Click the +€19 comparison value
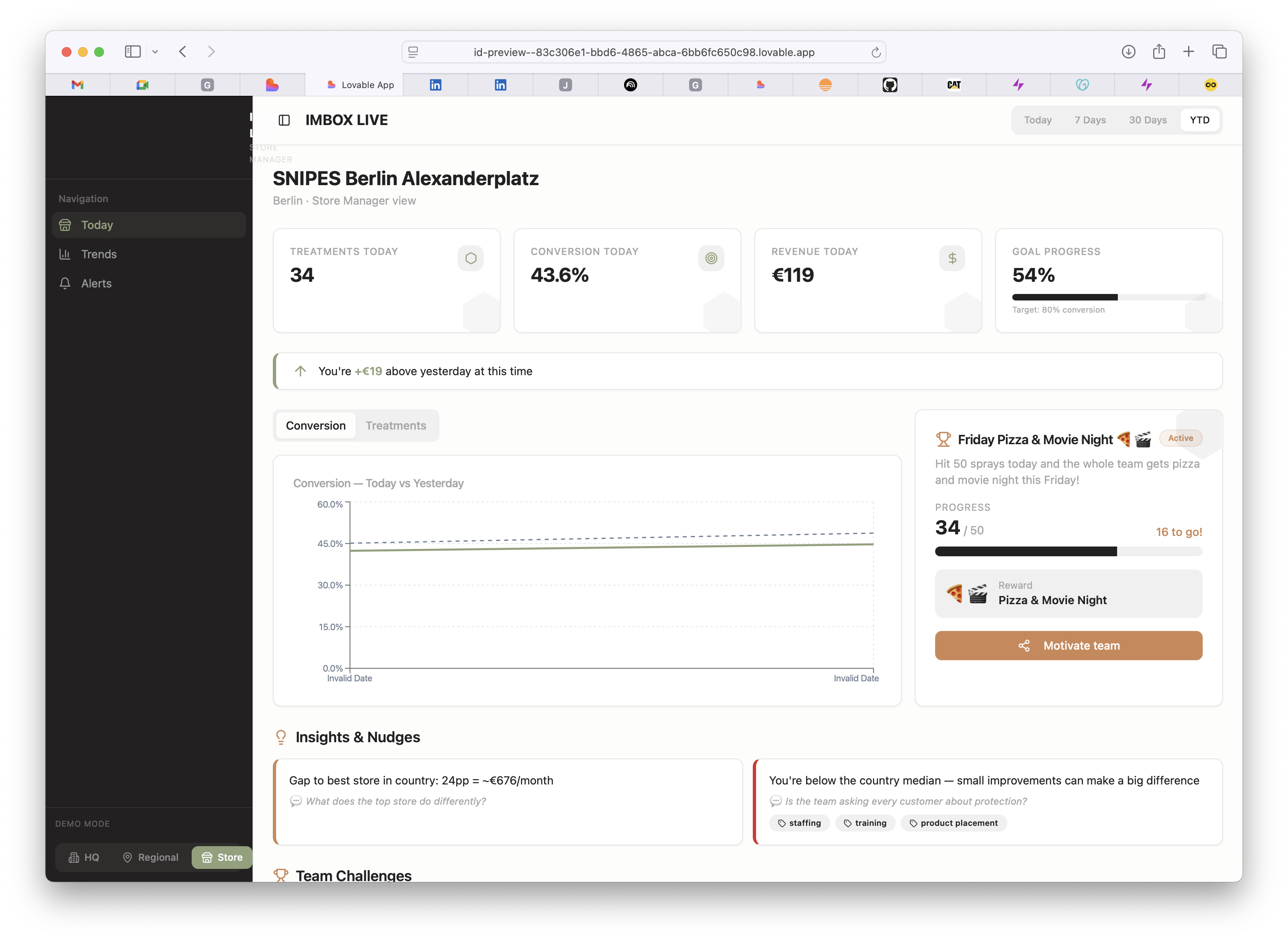Screen dimensions: 1288x942 point(368,371)
